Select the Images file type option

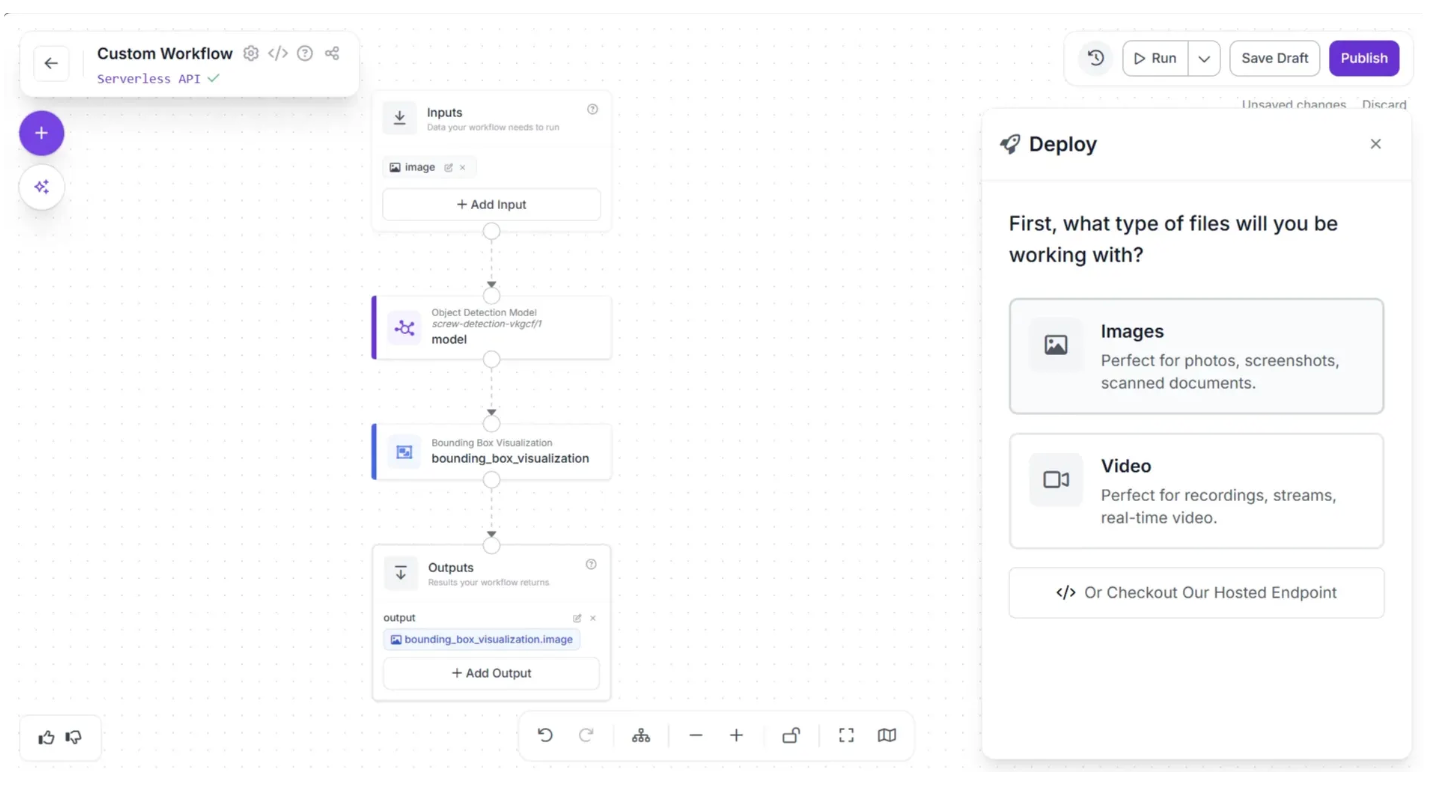tap(1196, 356)
